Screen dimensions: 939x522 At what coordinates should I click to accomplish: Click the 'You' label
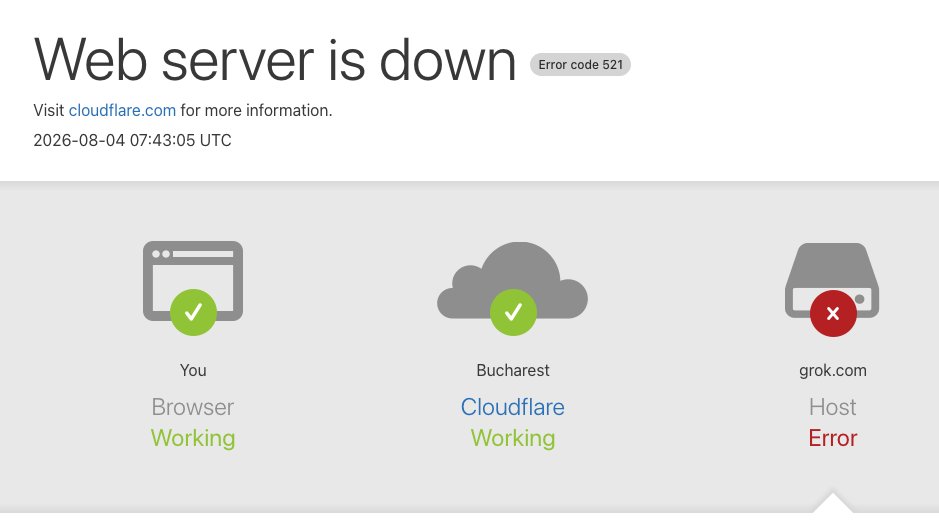pos(193,371)
